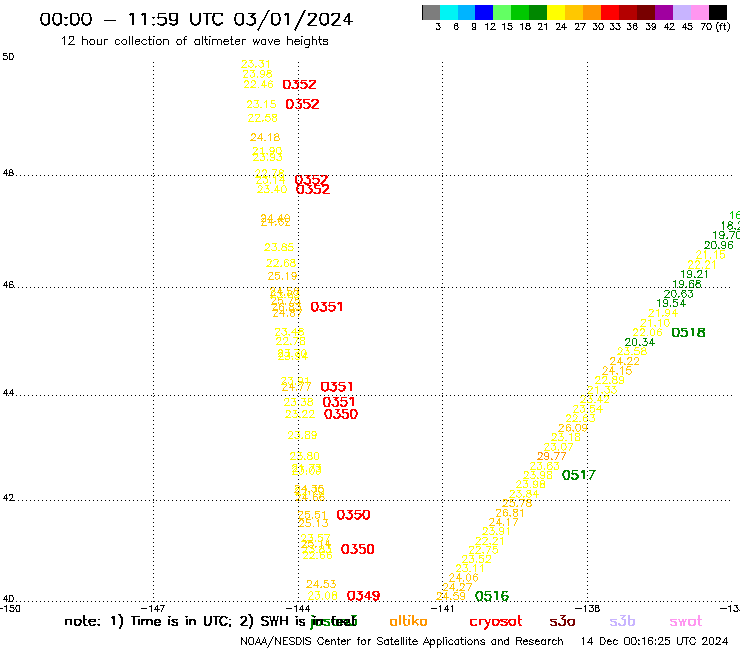Click the date range title text

(196, 19)
